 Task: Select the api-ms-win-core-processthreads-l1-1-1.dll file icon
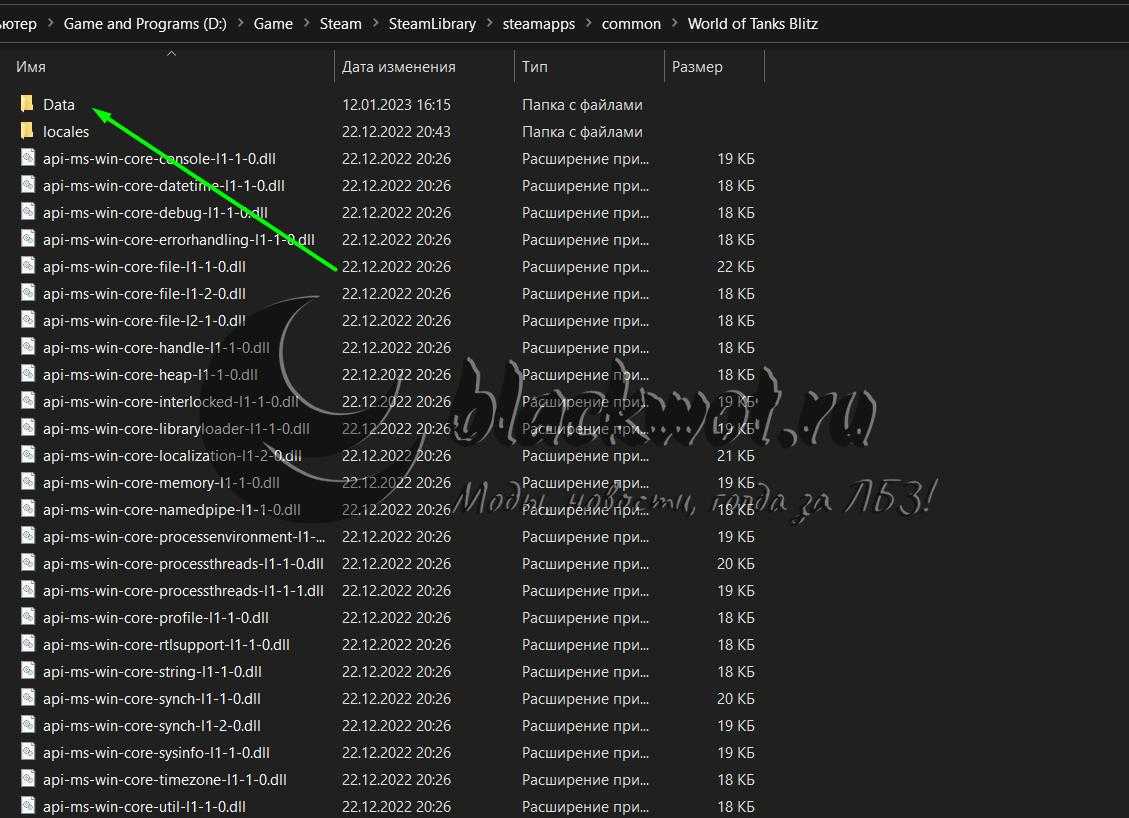(28, 590)
